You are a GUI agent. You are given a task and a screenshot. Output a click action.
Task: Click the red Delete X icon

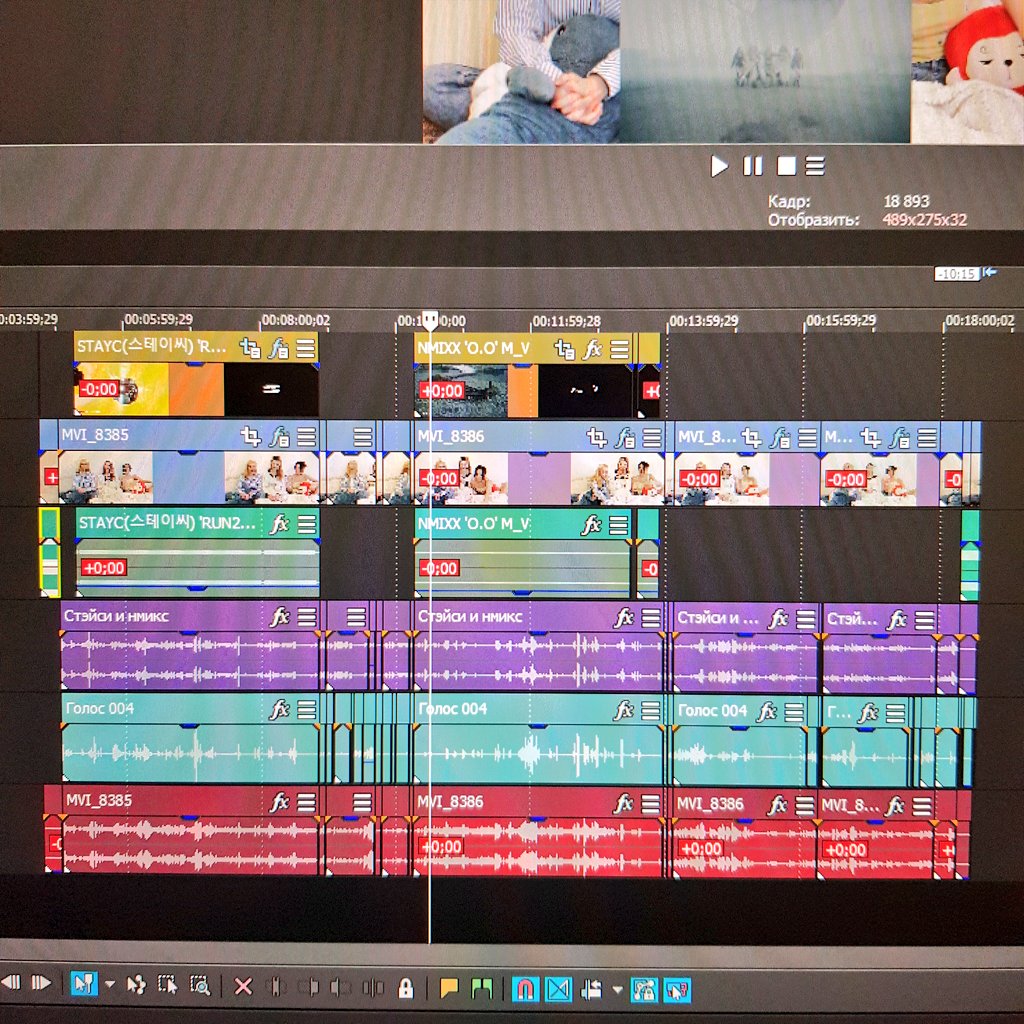[243, 986]
